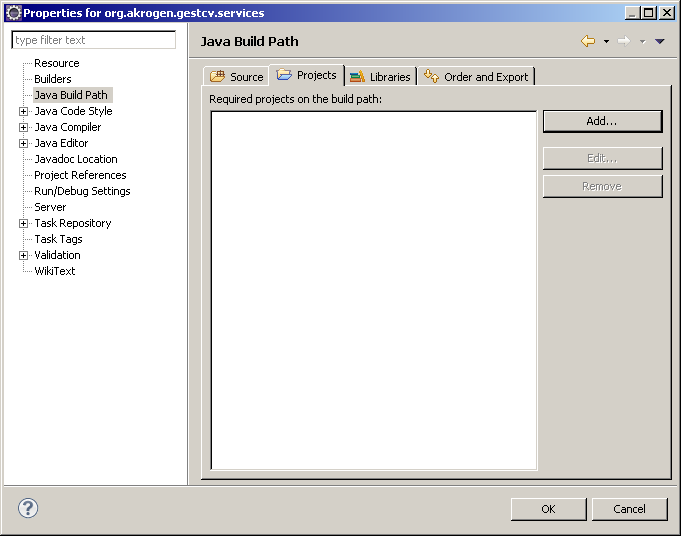Viewport: 681px width, 536px height.
Task: Open the back history dropdown arrow
Action: 606,41
